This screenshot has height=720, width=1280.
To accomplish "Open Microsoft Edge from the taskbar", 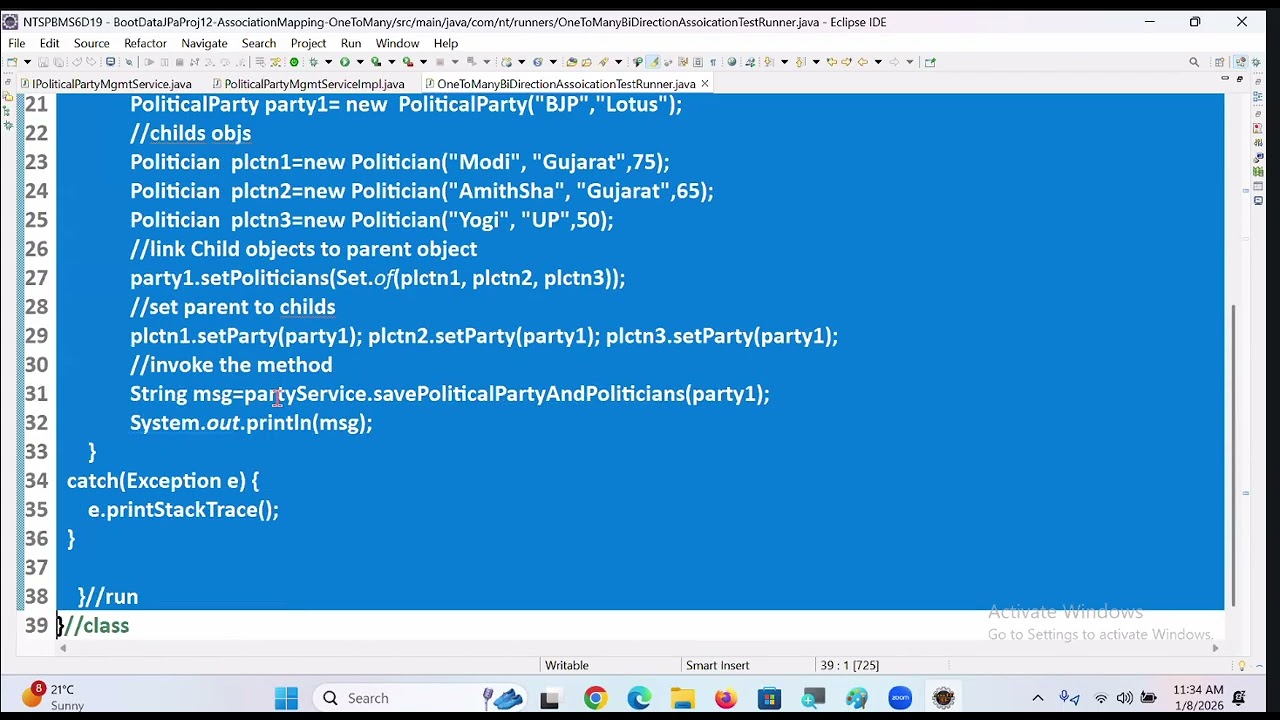I will pos(639,698).
